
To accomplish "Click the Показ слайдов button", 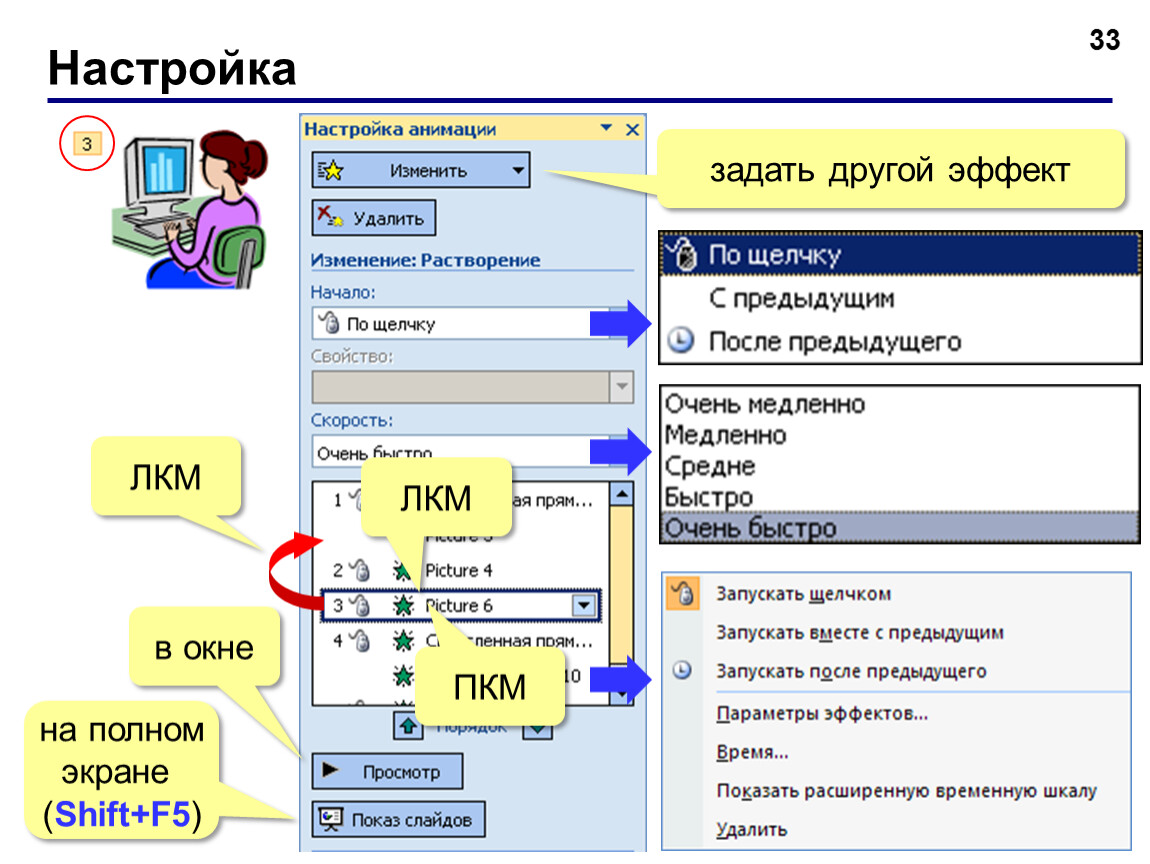I will 399,819.
